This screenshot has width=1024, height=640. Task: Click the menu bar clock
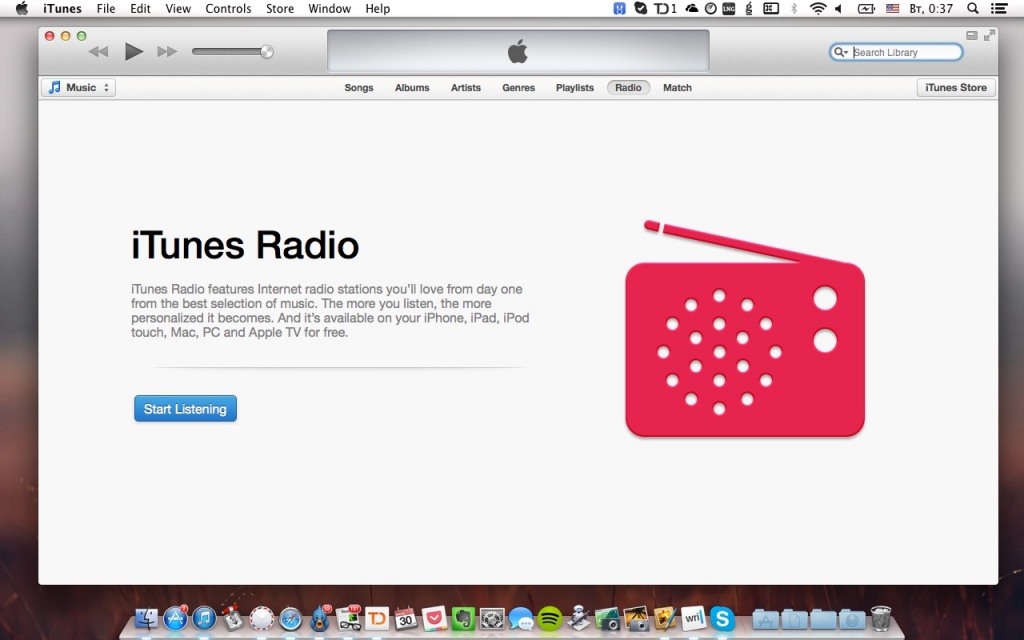click(931, 8)
